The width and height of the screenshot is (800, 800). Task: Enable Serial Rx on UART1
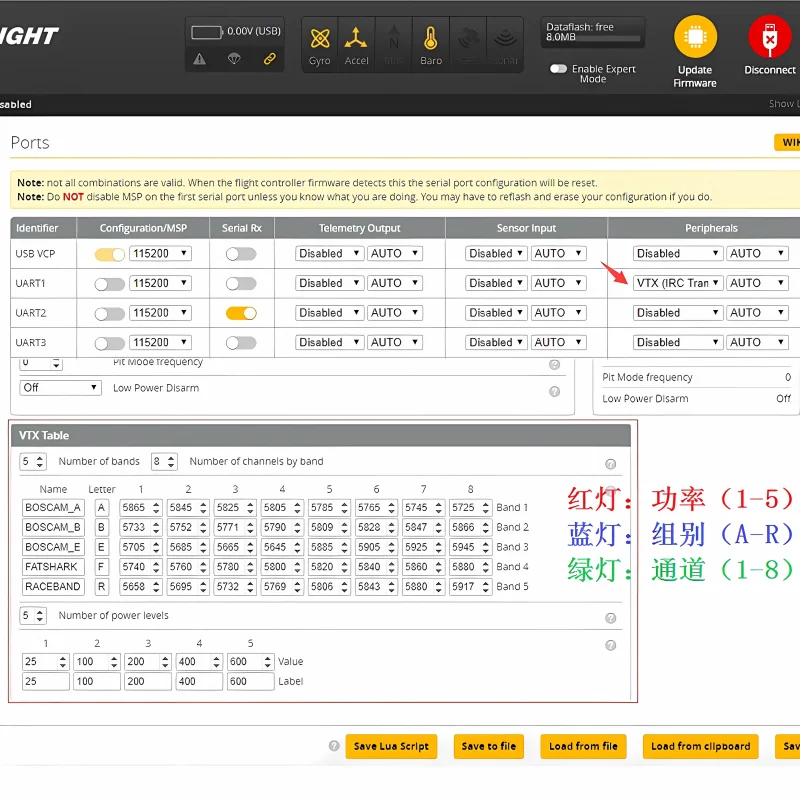(x=241, y=284)
